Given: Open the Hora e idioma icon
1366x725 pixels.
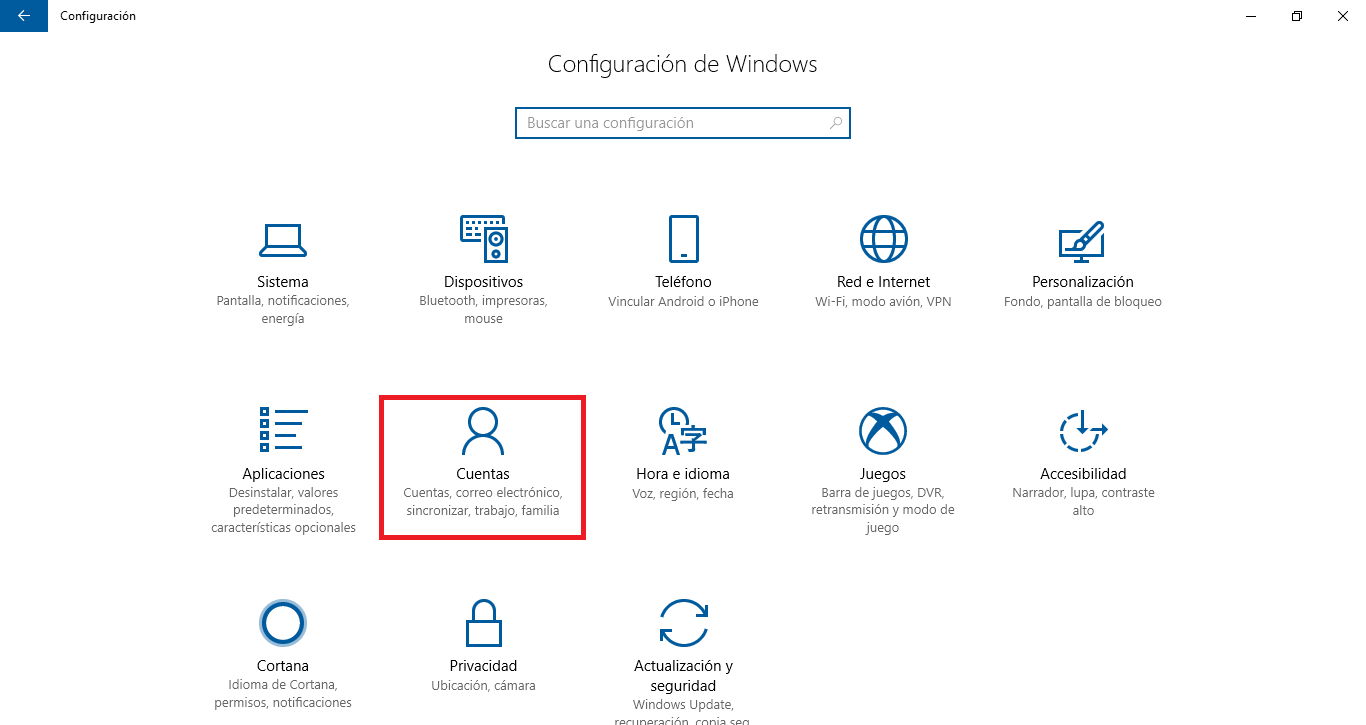Looking at the screenshot, I should click(x=683, y=431).
